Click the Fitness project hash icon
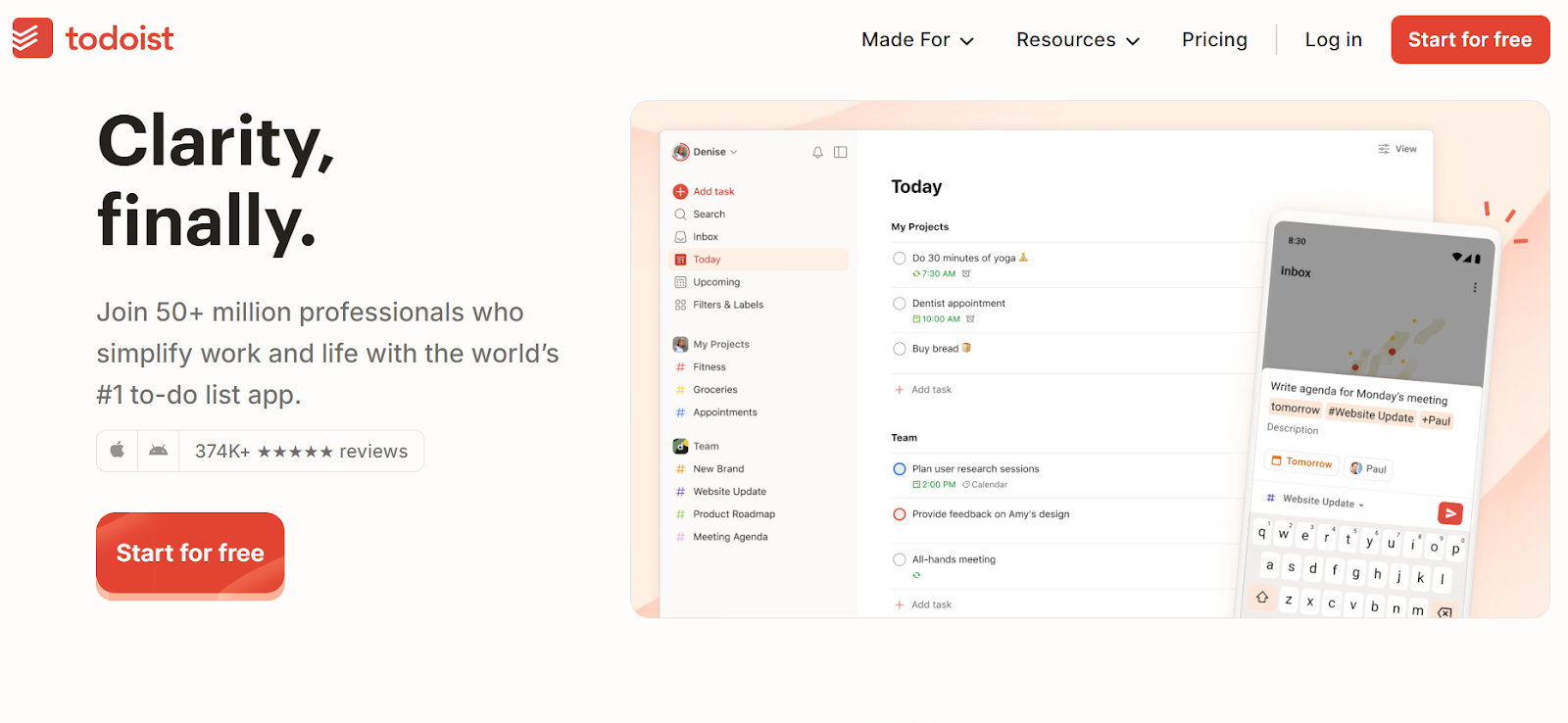Screen dimensions: 1568x723 pyautogui.click(x=680, y=367)
